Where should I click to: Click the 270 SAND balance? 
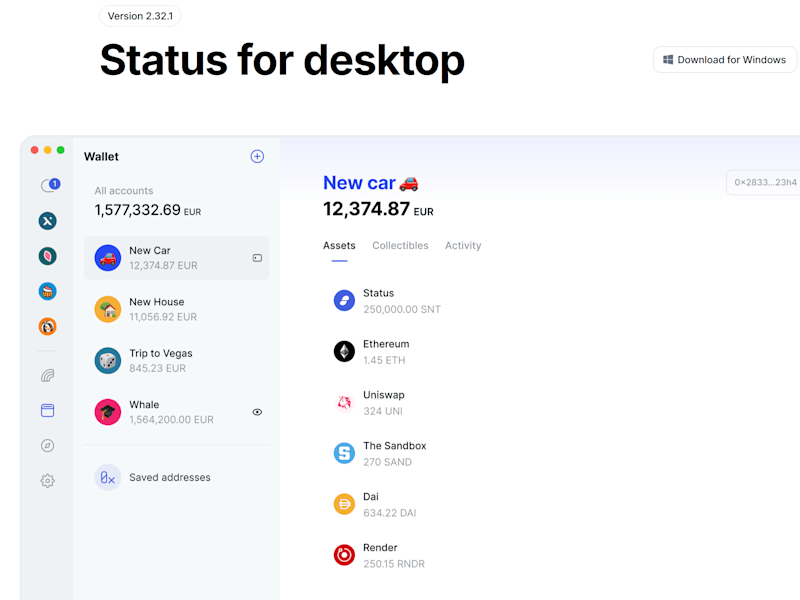click(387, 462)
